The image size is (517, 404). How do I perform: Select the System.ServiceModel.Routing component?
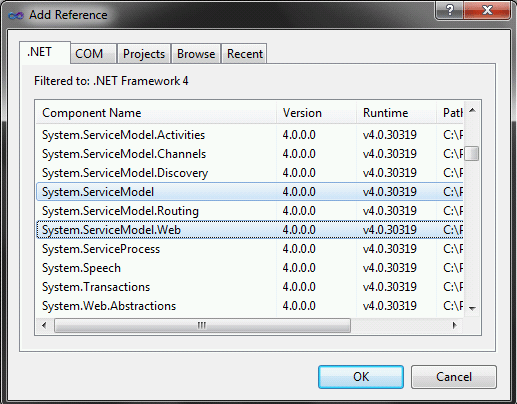[x=250, y=211]
